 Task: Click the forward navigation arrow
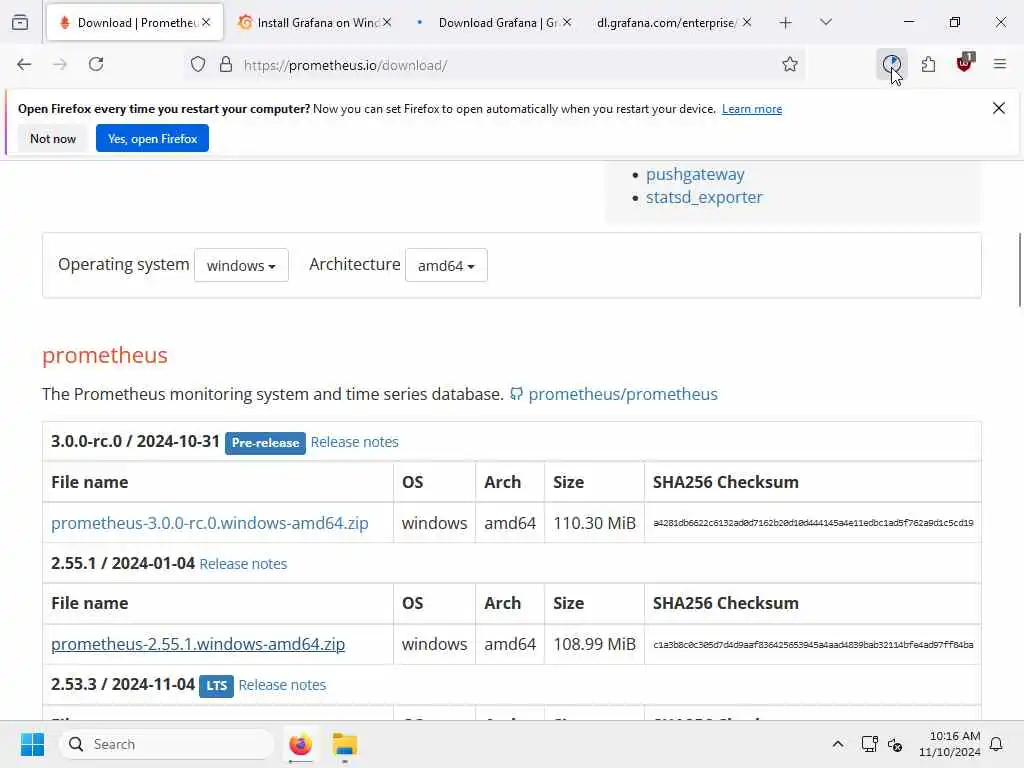tap(60, 65)
